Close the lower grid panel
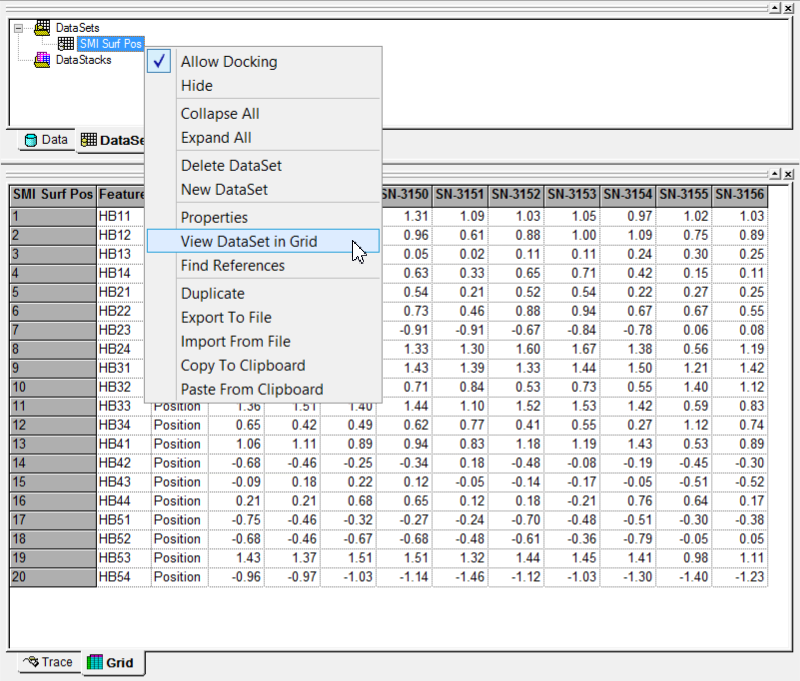Viewport: 800px width, 681px height. click(x=788, y=174)
